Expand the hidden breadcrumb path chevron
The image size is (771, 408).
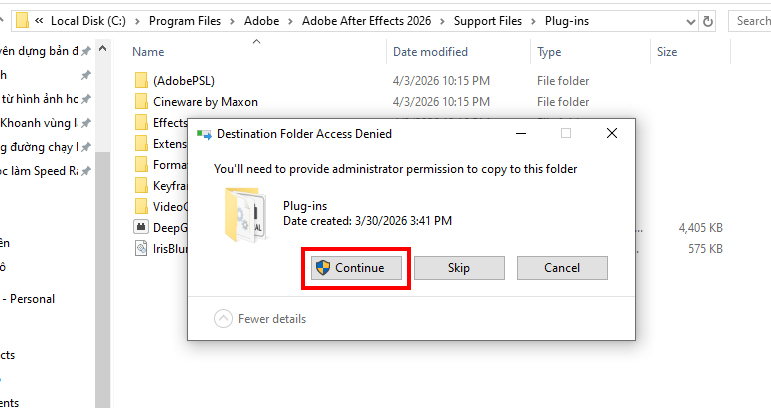(x=39, y=20)
